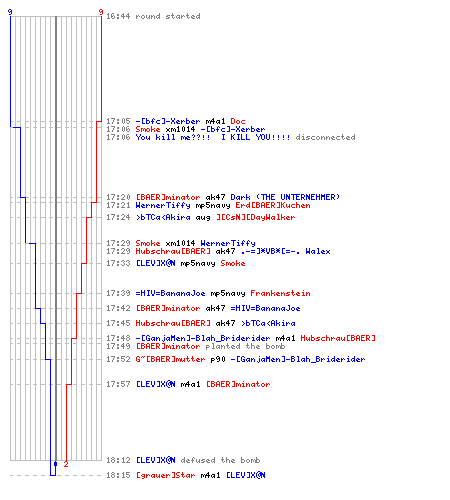This screenshot has width=450, height=500.
Task: Click Dark (THE UNTERNEHMER) player name
Action: click(285, 197)
